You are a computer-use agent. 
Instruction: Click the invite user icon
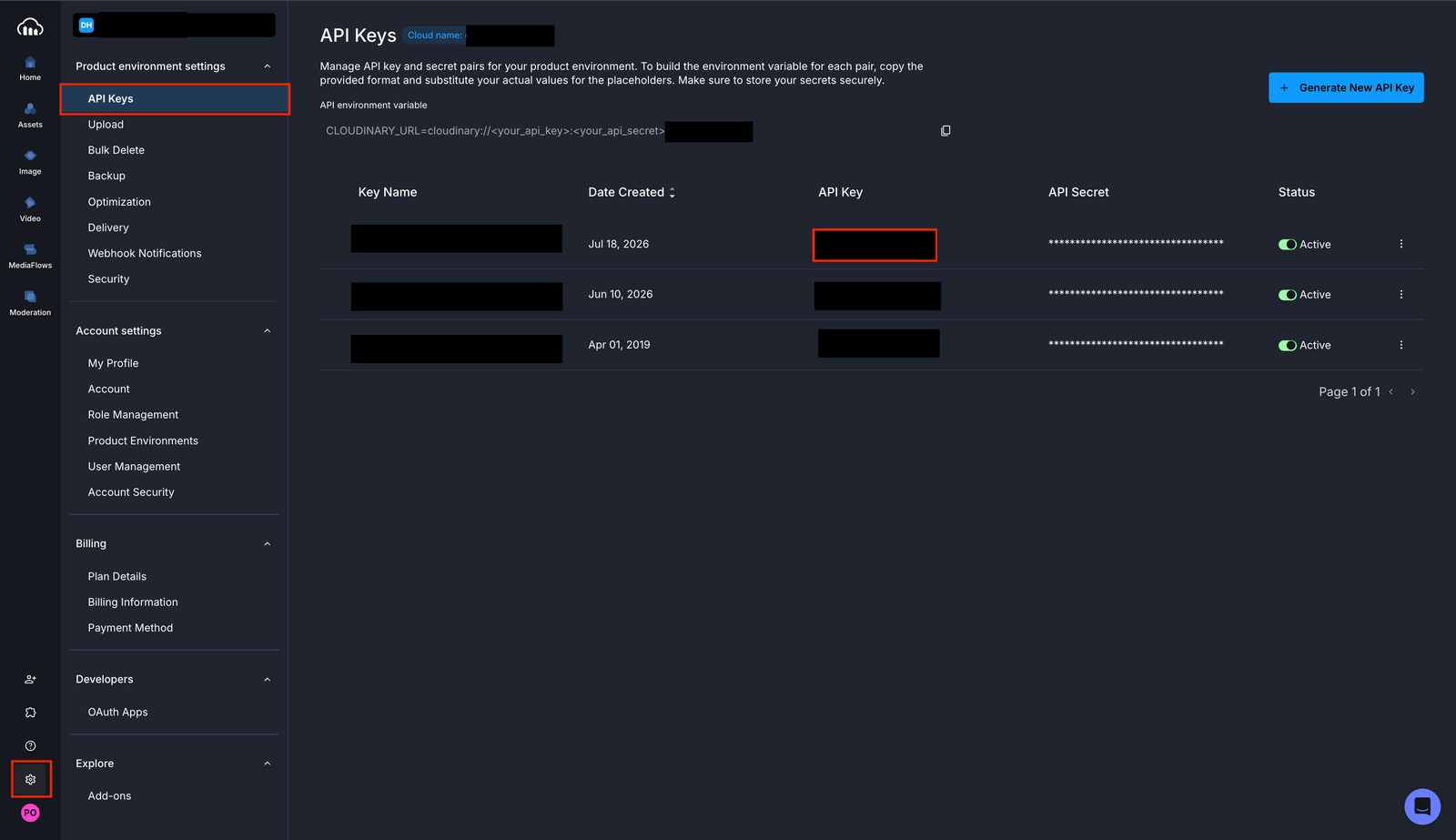(x=30, y=679)
